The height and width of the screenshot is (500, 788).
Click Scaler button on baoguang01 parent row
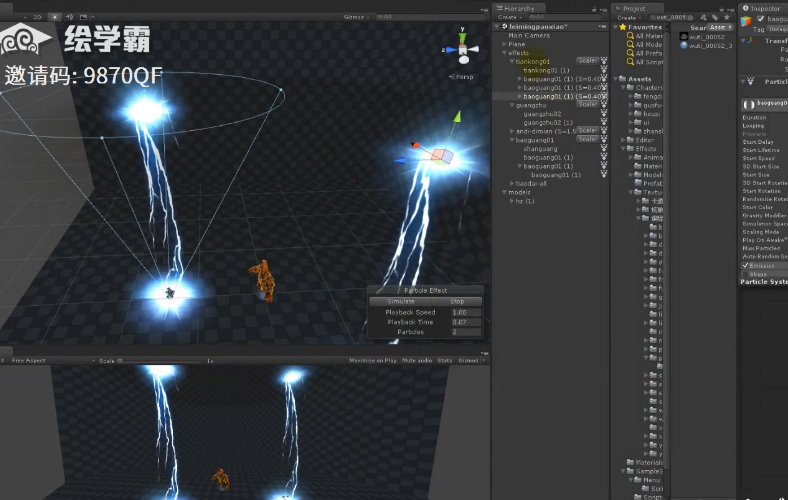click(587, 139)
